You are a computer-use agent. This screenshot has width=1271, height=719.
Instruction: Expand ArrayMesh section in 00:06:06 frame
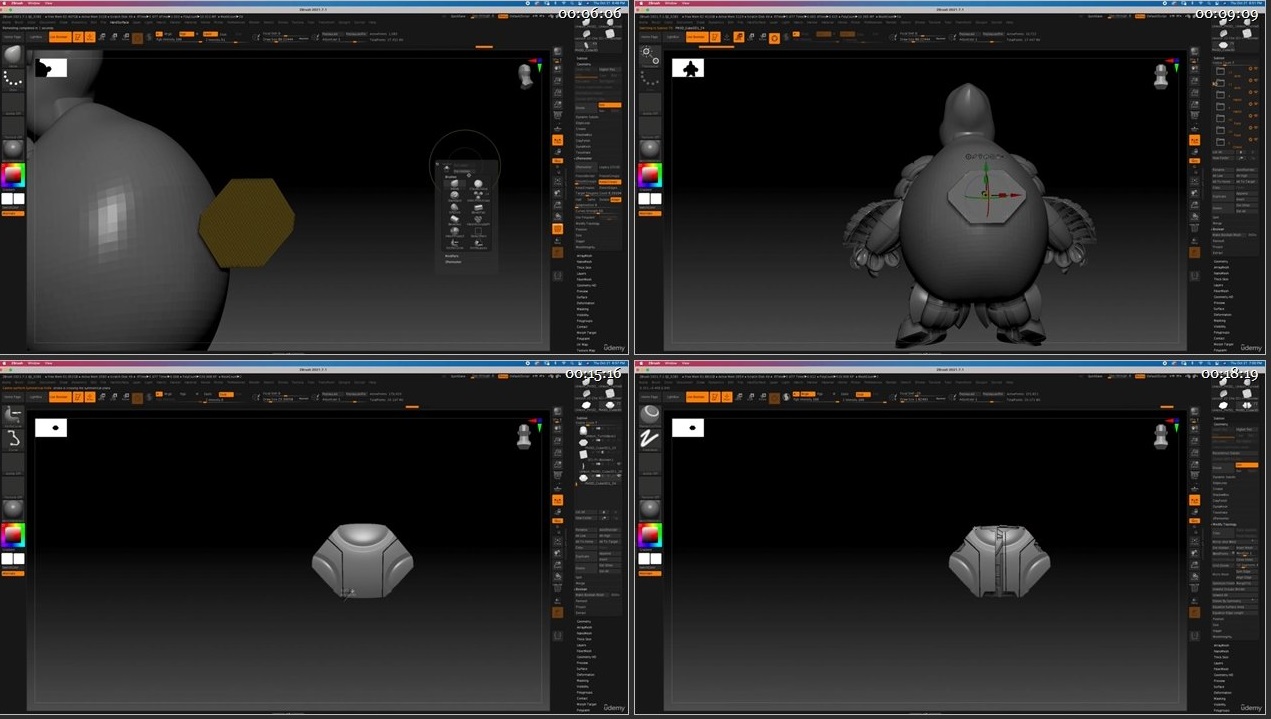point(586,255)
